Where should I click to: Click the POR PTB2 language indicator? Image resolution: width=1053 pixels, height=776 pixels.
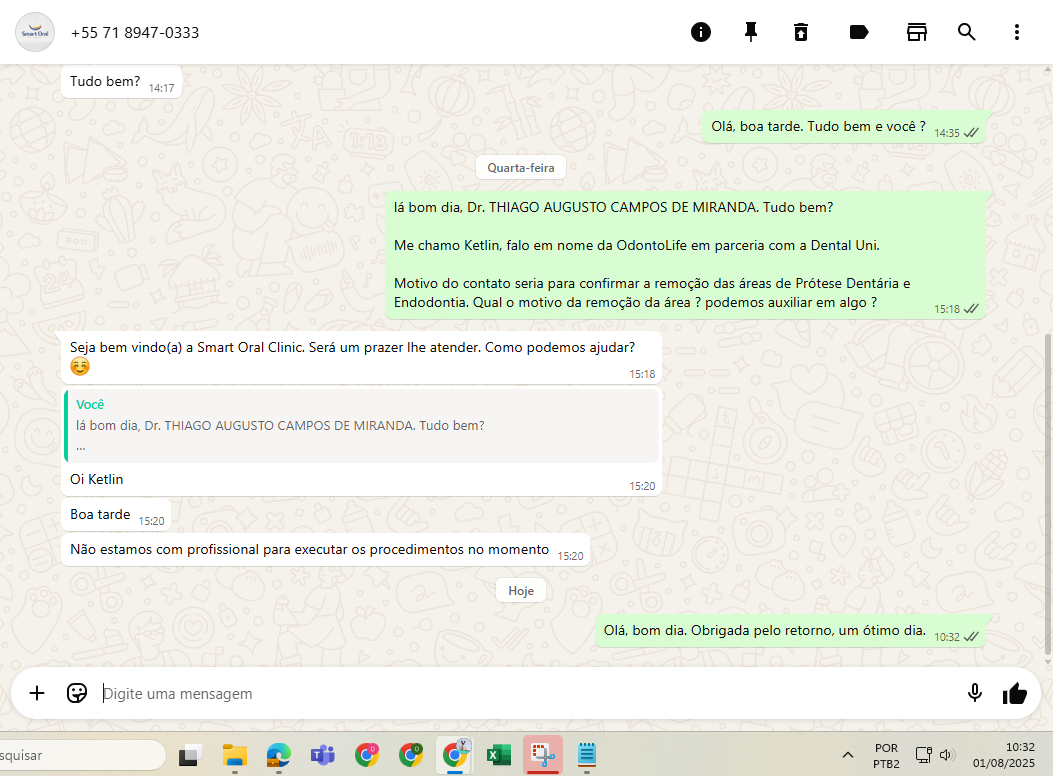point(886,756)
